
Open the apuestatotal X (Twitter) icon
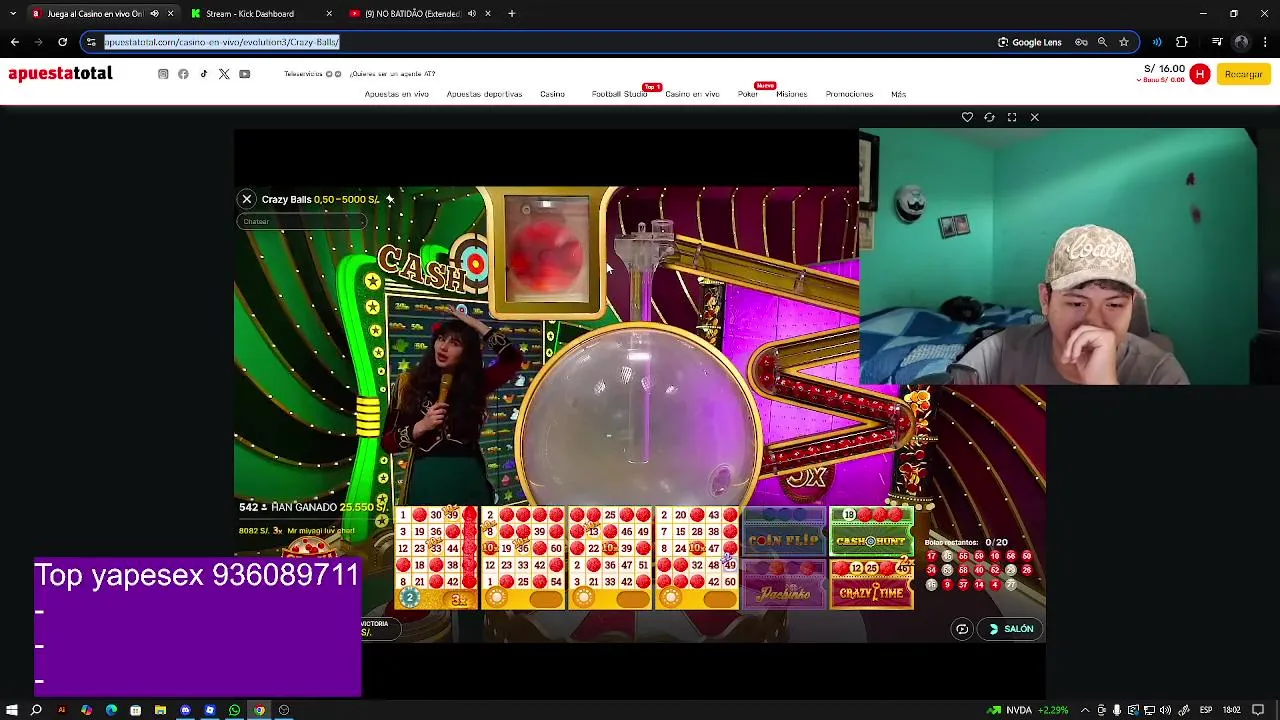224,74
